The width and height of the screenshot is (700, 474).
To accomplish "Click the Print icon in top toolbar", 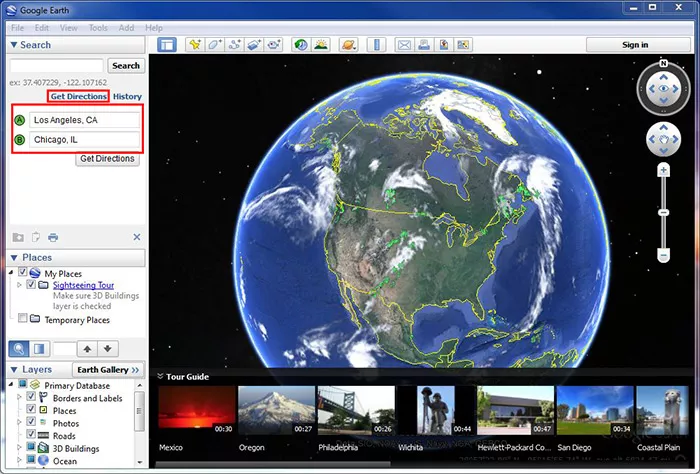I will click(424, 45).
